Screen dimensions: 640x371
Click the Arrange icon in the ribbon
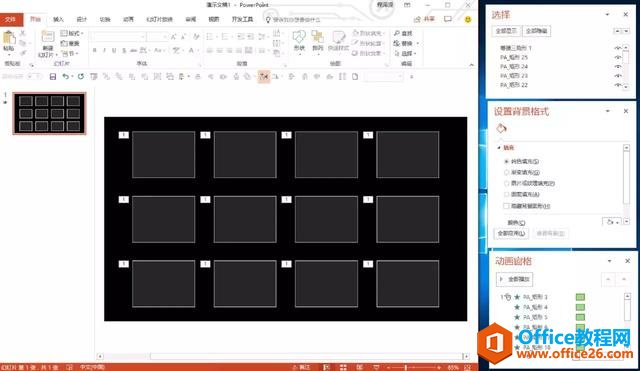point(318,37)
